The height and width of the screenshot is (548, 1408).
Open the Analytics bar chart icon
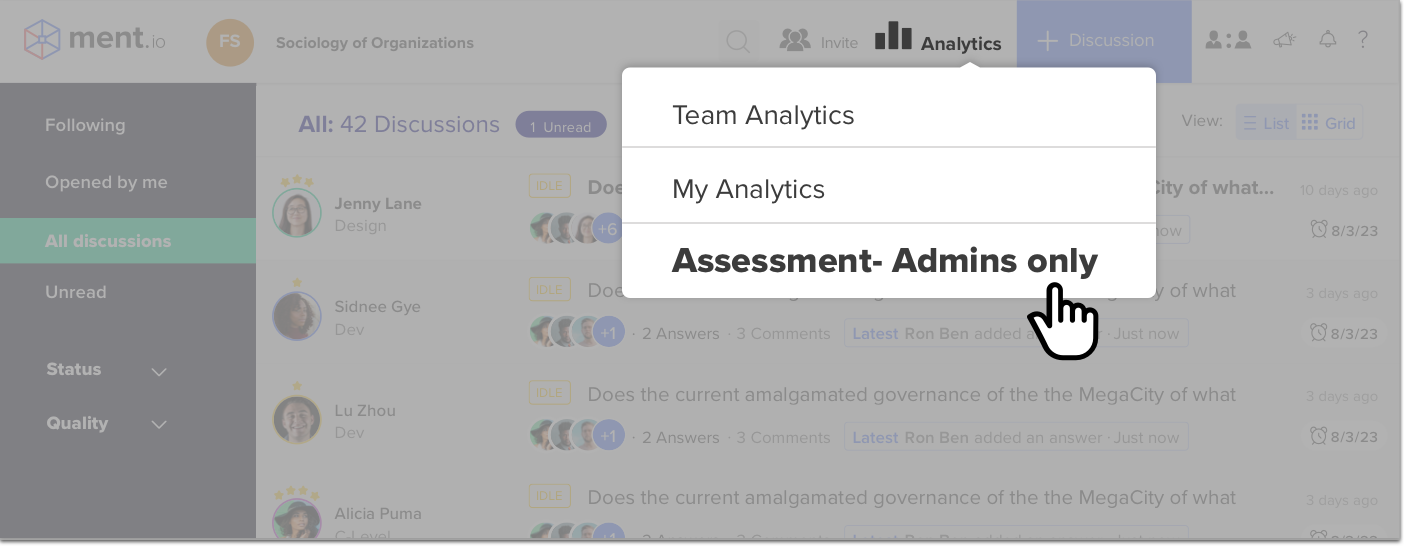(893, 36)
